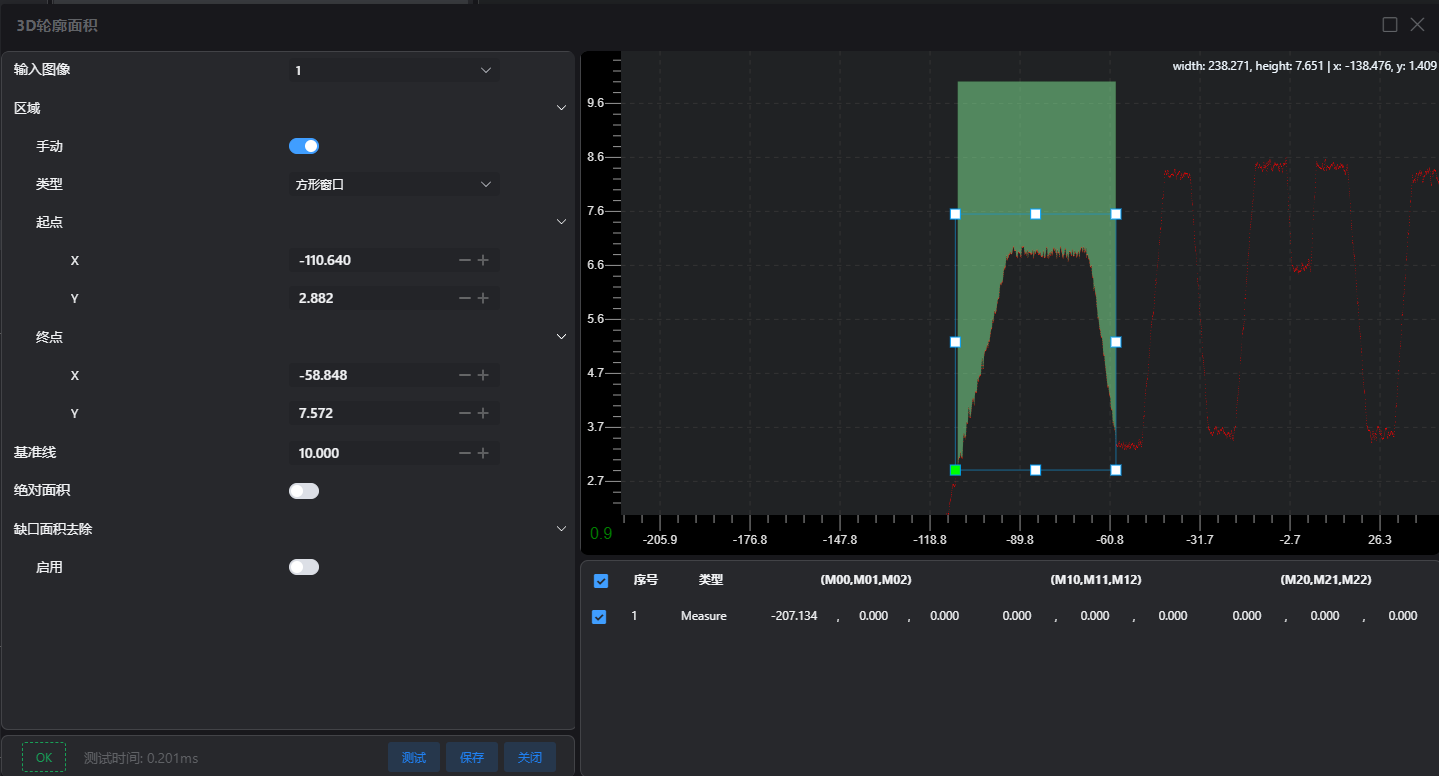1439x776 pixels.
Task: Decrease the end point Y value
Action: click(x=464, y=413)
